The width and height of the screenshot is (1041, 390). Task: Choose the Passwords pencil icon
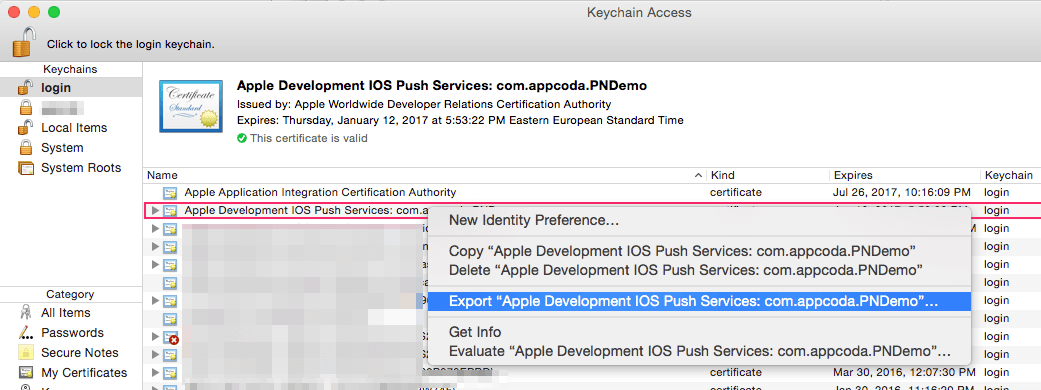tap(26, 332)
